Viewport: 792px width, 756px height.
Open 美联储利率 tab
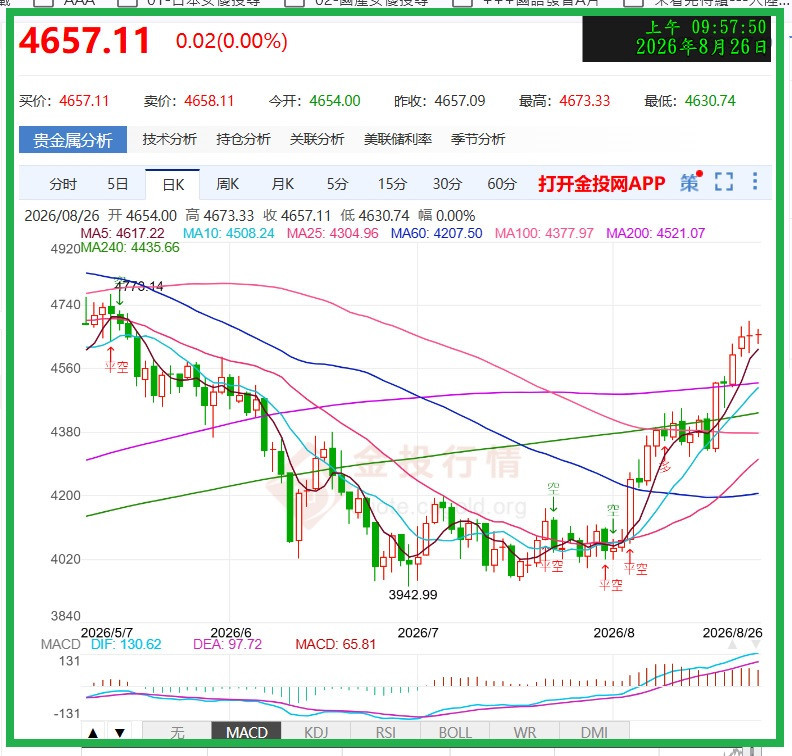(x=398, y=139)
